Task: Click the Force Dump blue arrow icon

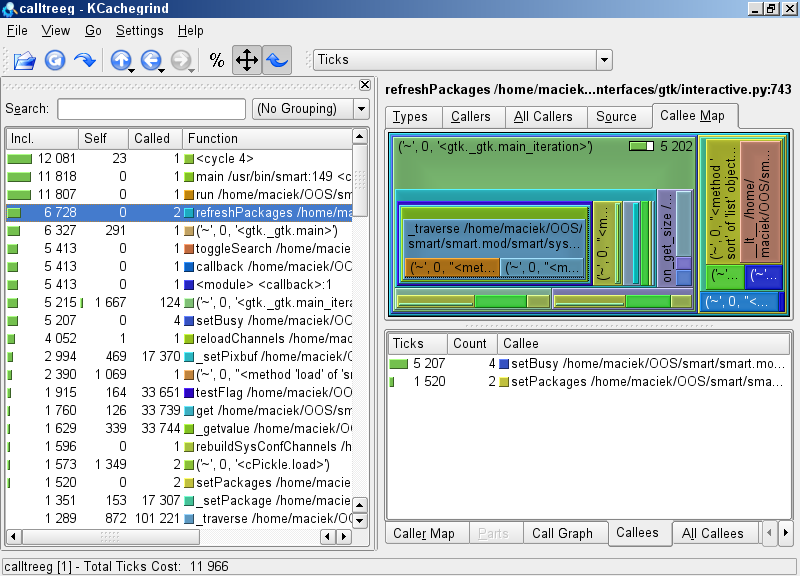Action: click(x=85, y=60)
